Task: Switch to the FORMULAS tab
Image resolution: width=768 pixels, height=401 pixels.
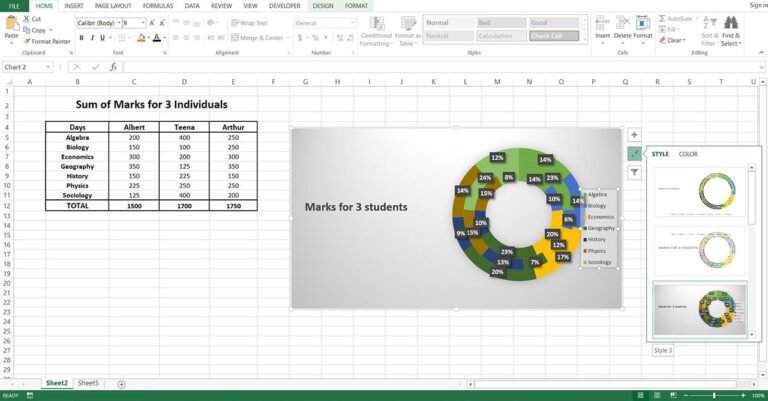Action: click(158, 6)
